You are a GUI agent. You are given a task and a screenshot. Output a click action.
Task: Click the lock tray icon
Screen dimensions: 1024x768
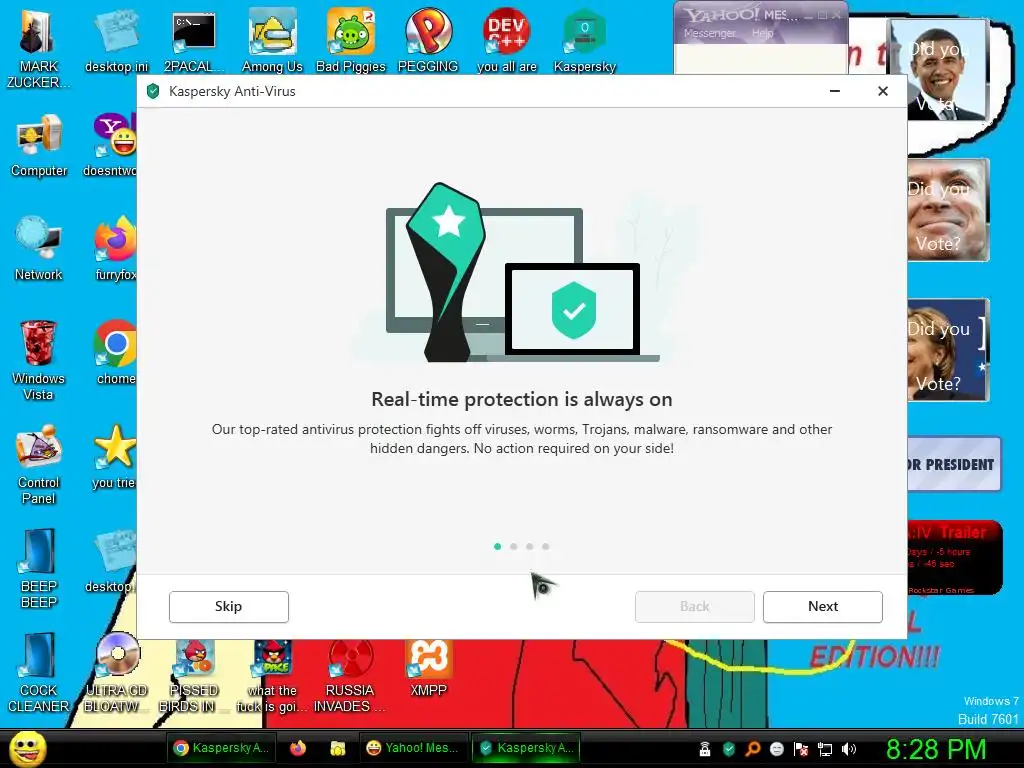705,749
